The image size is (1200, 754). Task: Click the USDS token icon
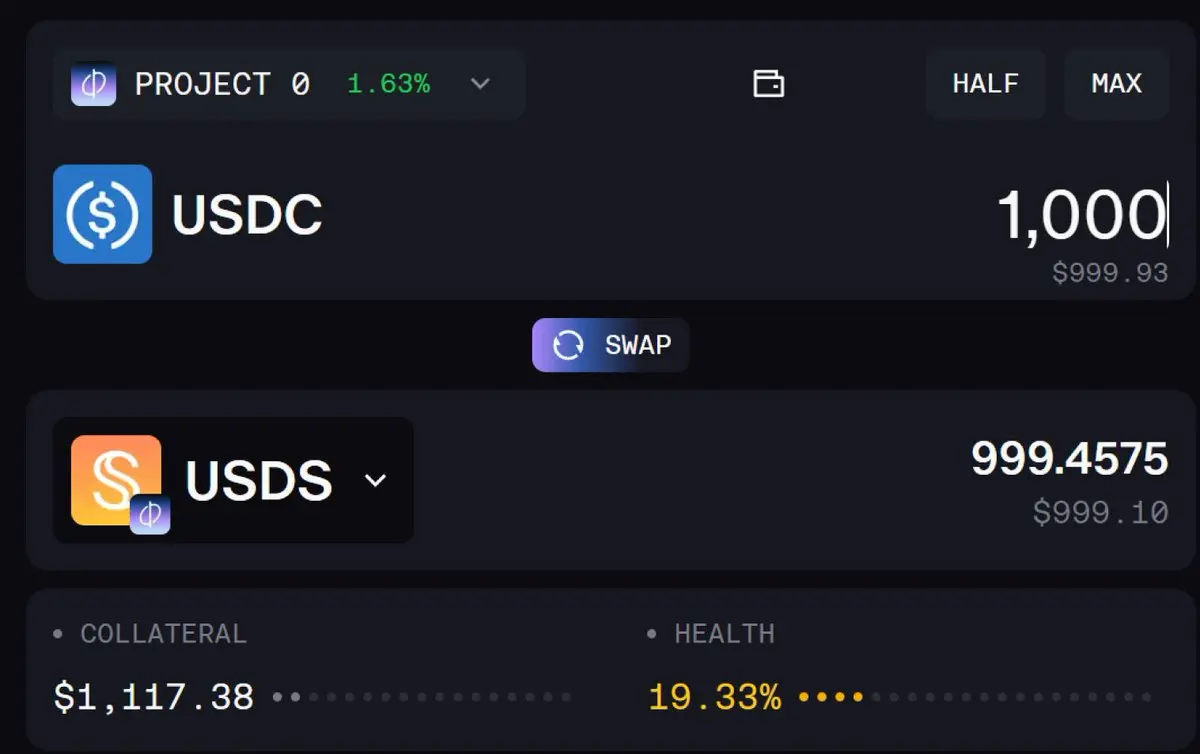point(115,479)
